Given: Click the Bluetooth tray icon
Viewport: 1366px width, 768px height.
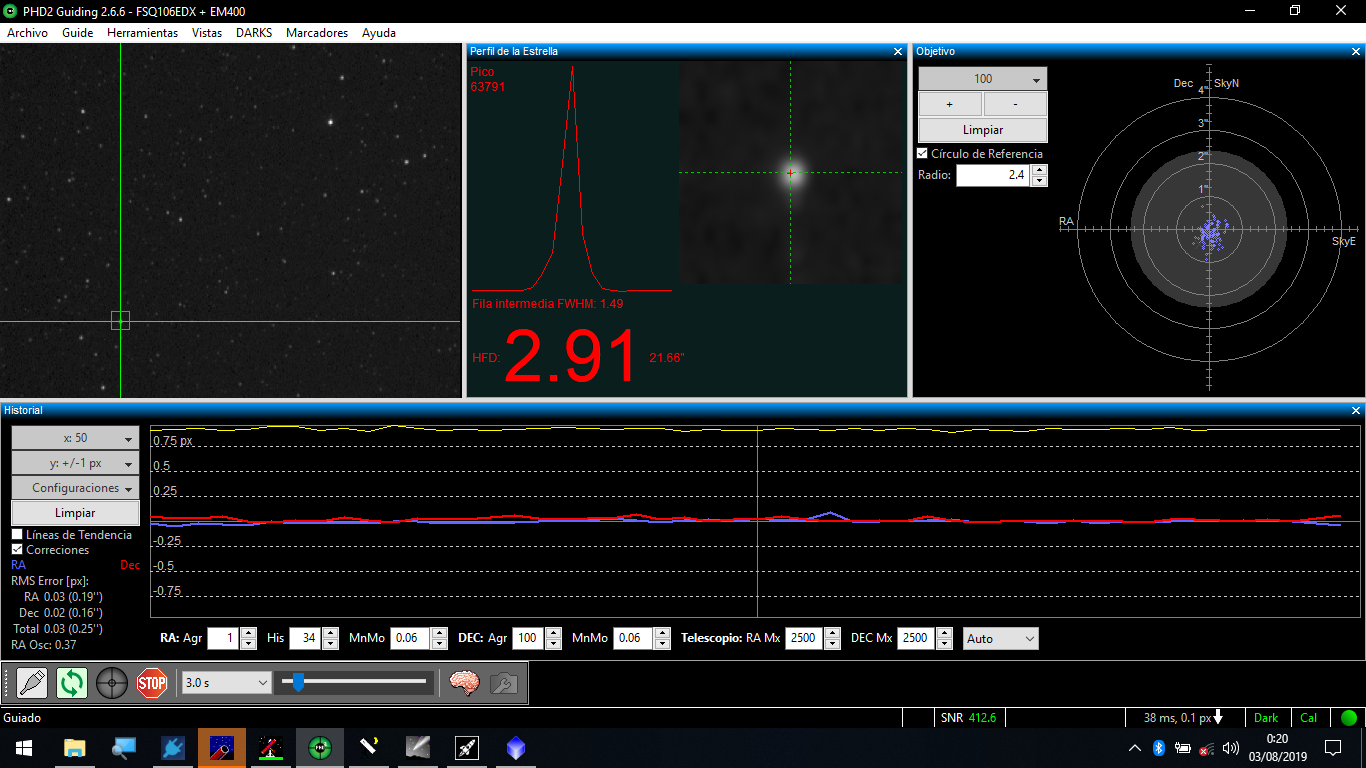Looking at the screenshot, I should 1159,748.
